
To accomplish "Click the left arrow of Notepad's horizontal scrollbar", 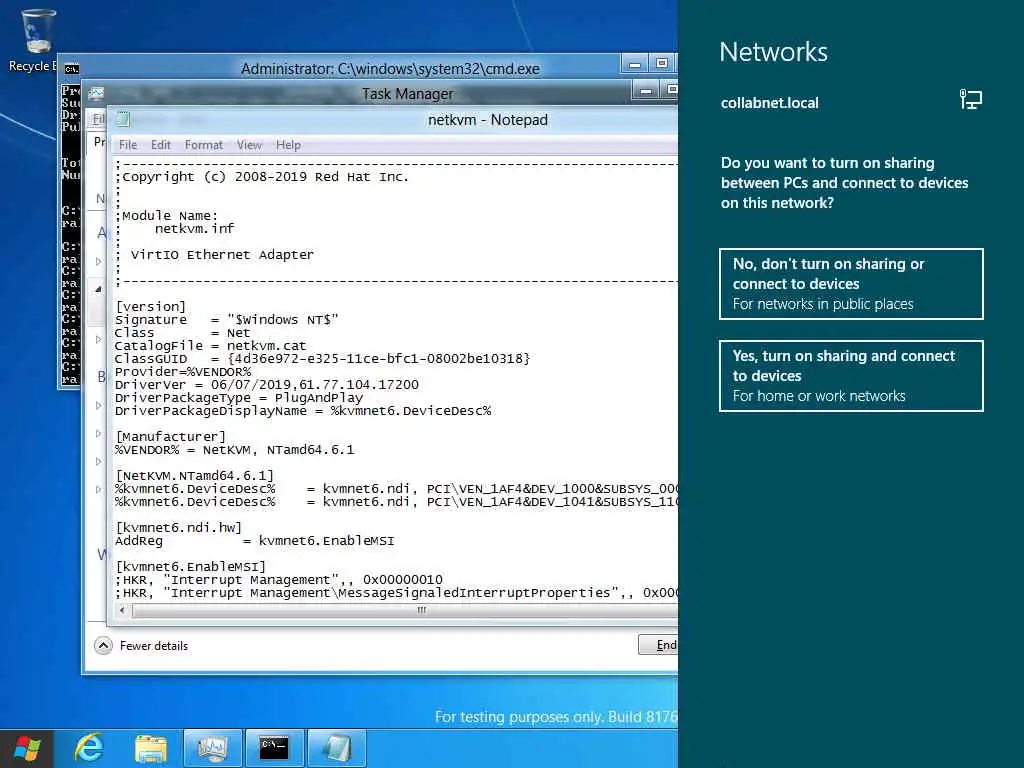I will pos(122,610).
